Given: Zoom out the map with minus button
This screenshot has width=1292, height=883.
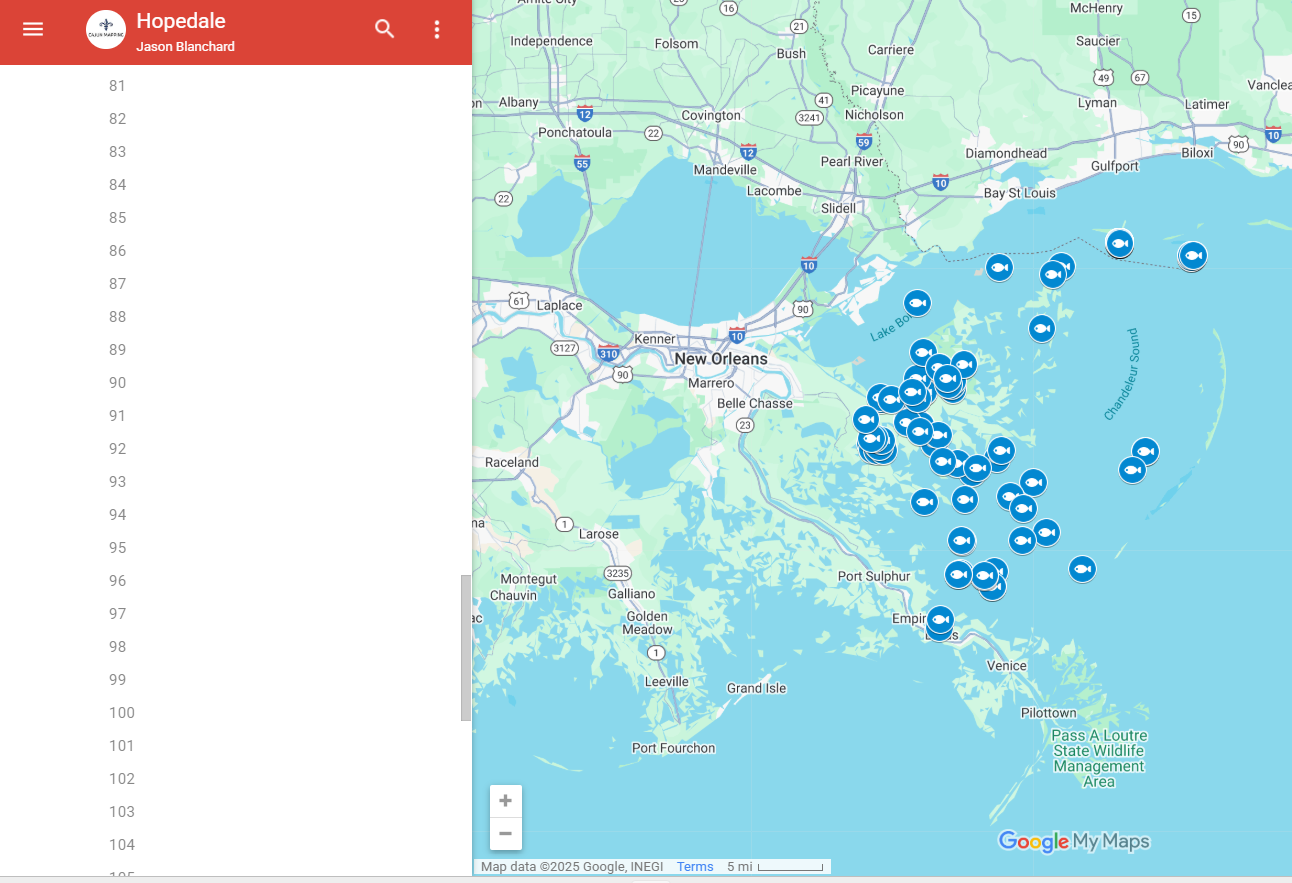Looking at the screenshot, I should click(x=505, y=833).
